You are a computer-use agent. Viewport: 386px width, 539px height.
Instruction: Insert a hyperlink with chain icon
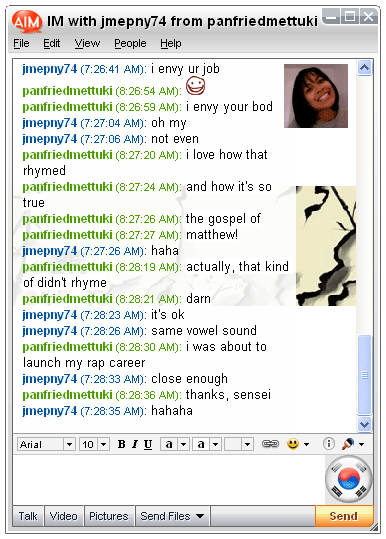270,444
